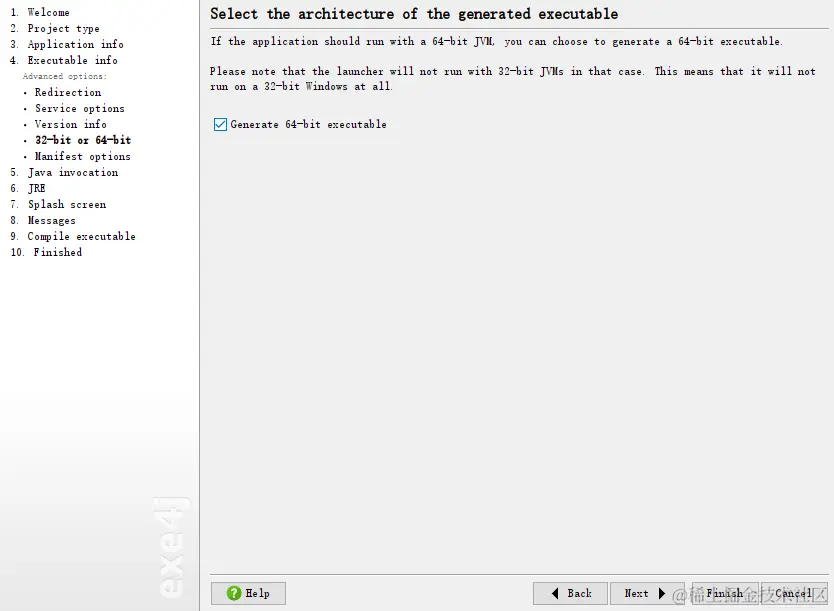
Task: Open Service options in sidebar
Action: pyautogui.click(x=80, y=108)
